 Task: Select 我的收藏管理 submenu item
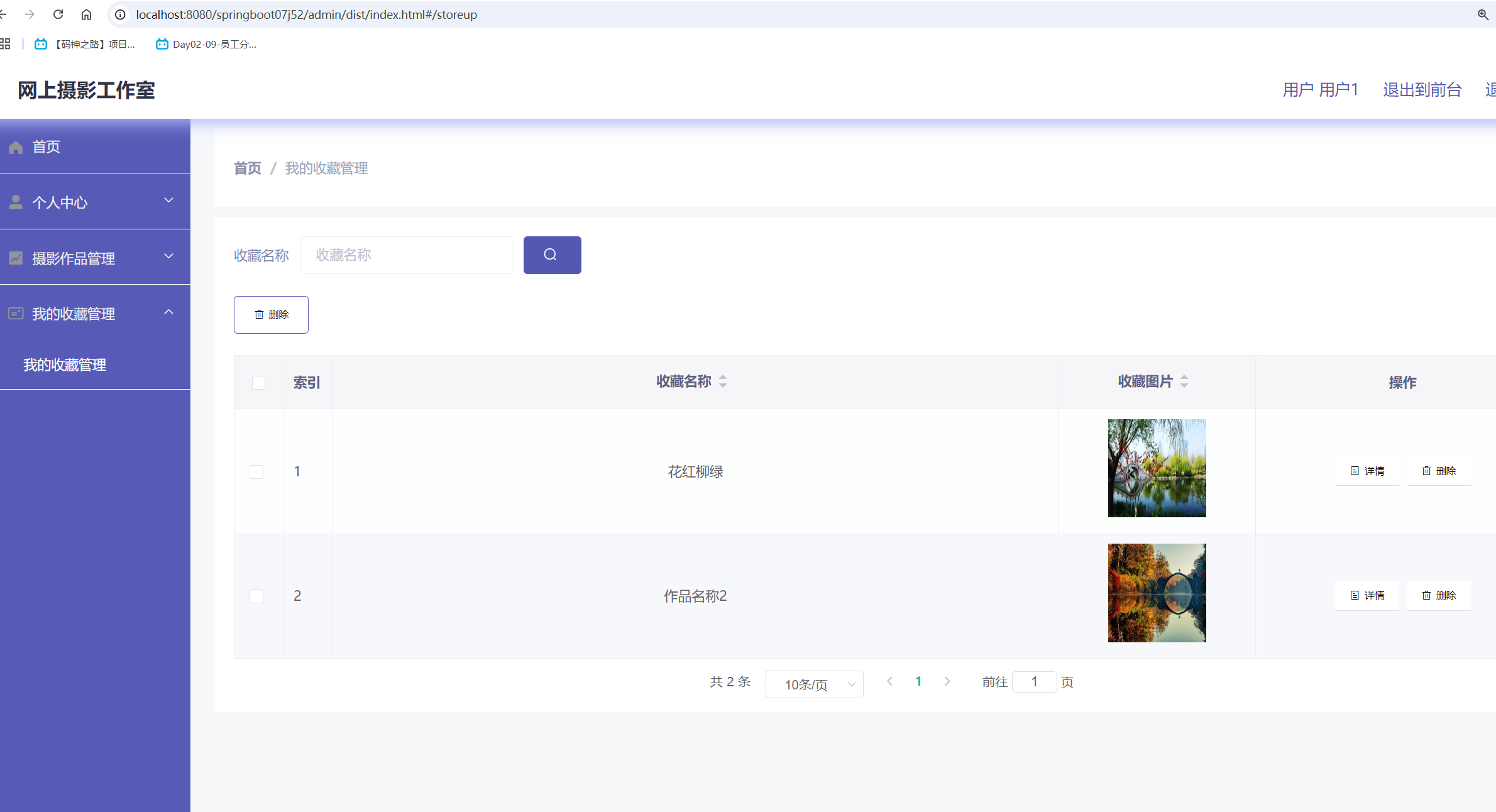(x=65, y=365)
